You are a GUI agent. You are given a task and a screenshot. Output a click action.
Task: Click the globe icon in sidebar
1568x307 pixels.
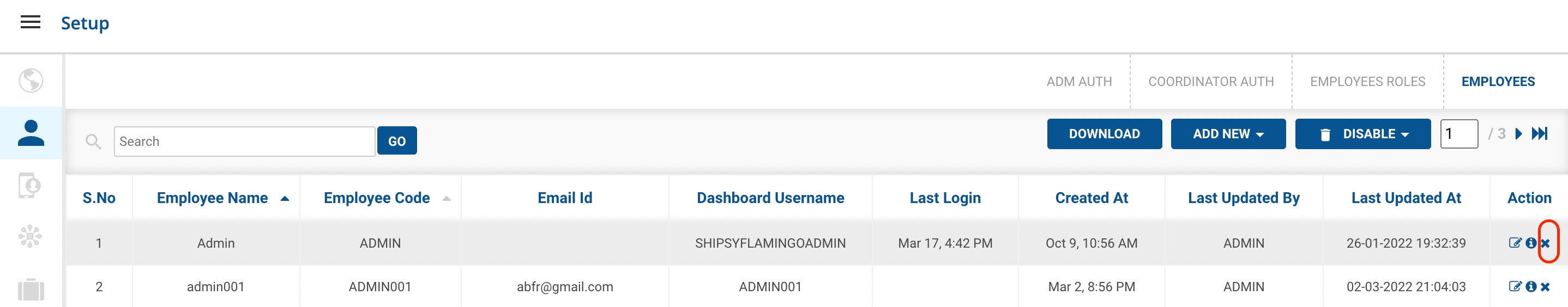(x=31, y=80)
